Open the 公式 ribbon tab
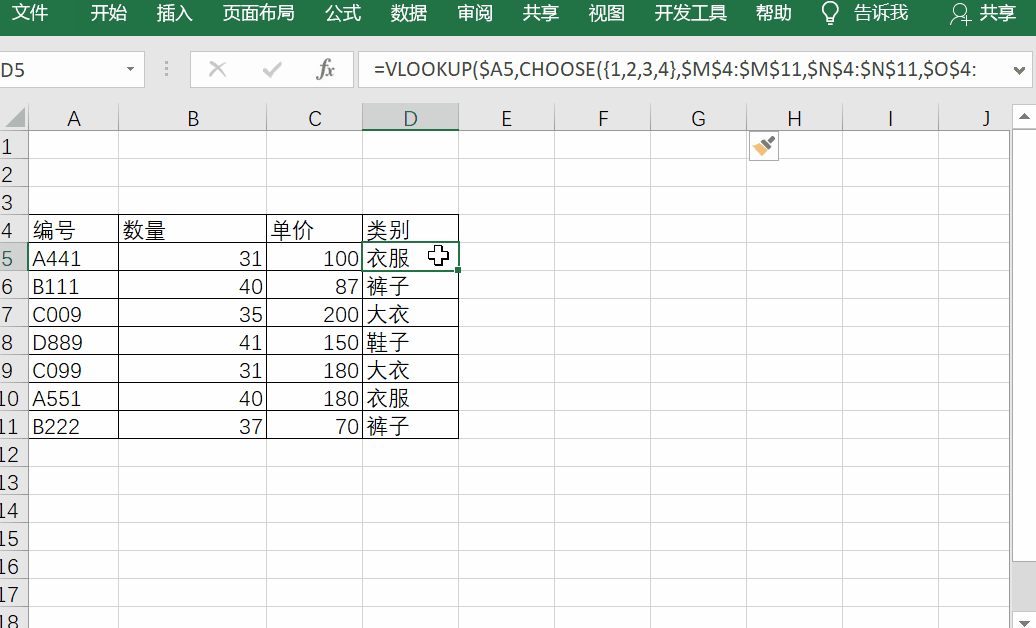 click(343, 13)
